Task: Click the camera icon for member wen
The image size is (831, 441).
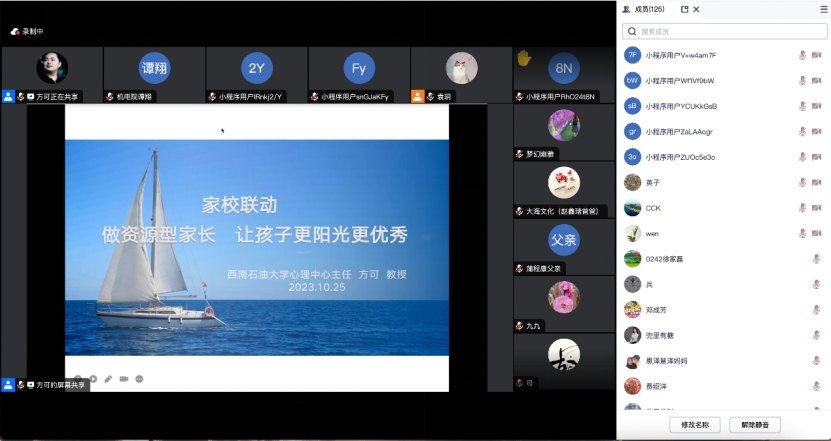Action: [817, 233]
